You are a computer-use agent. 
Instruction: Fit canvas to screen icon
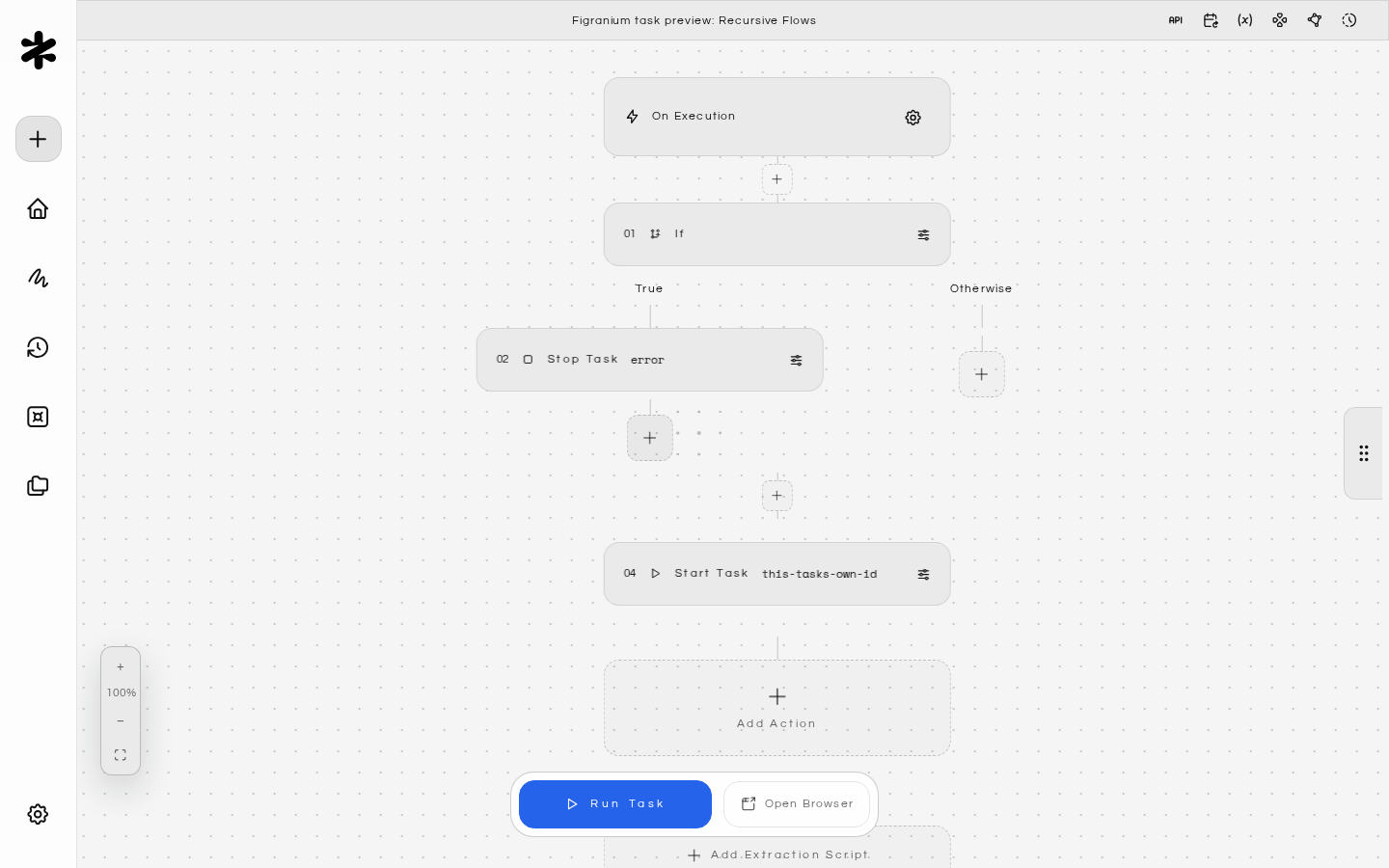pyautogui.click(x=121, y=755)
